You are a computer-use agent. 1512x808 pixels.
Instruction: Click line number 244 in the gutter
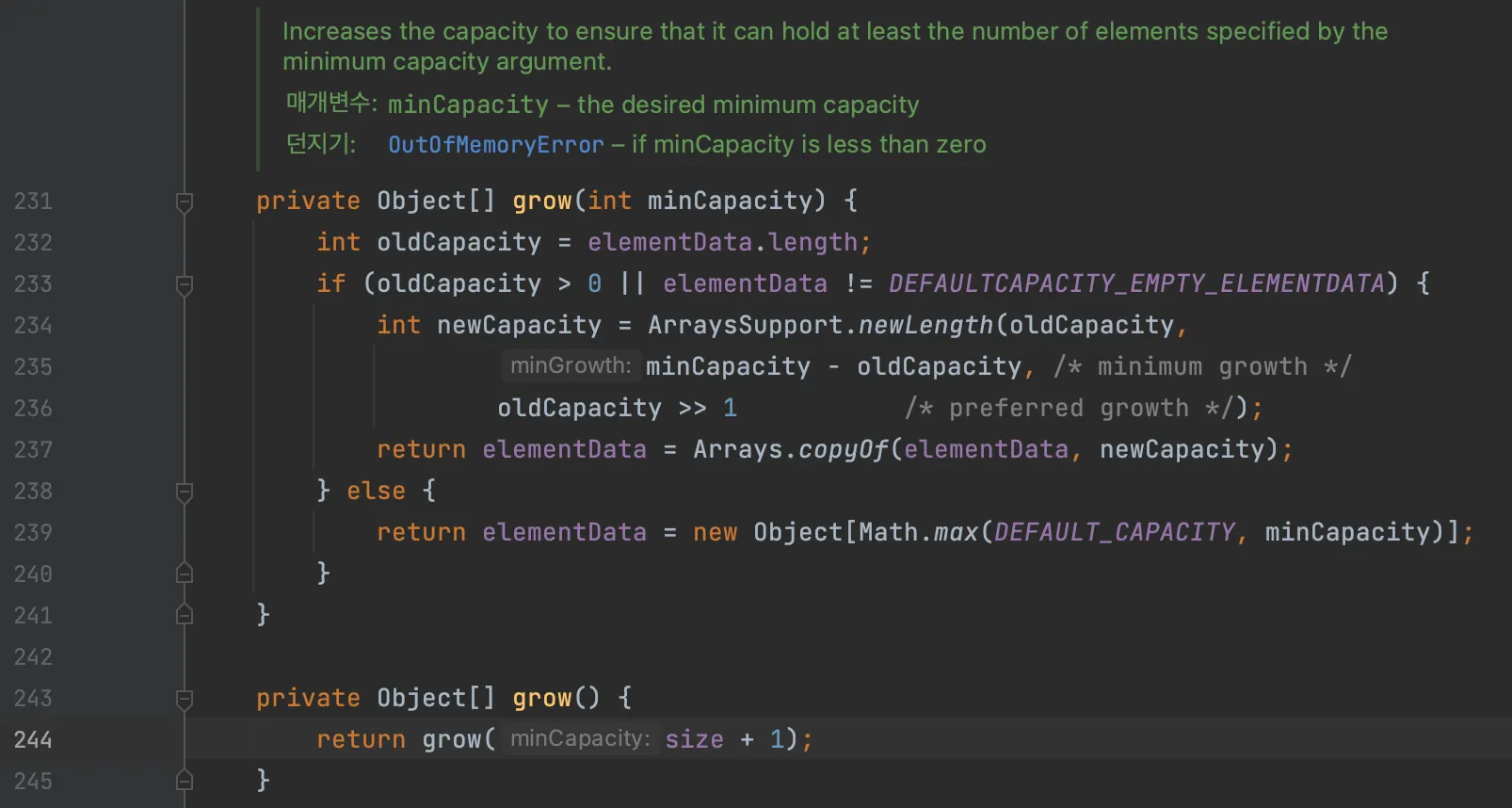click(x=33, y=739)
